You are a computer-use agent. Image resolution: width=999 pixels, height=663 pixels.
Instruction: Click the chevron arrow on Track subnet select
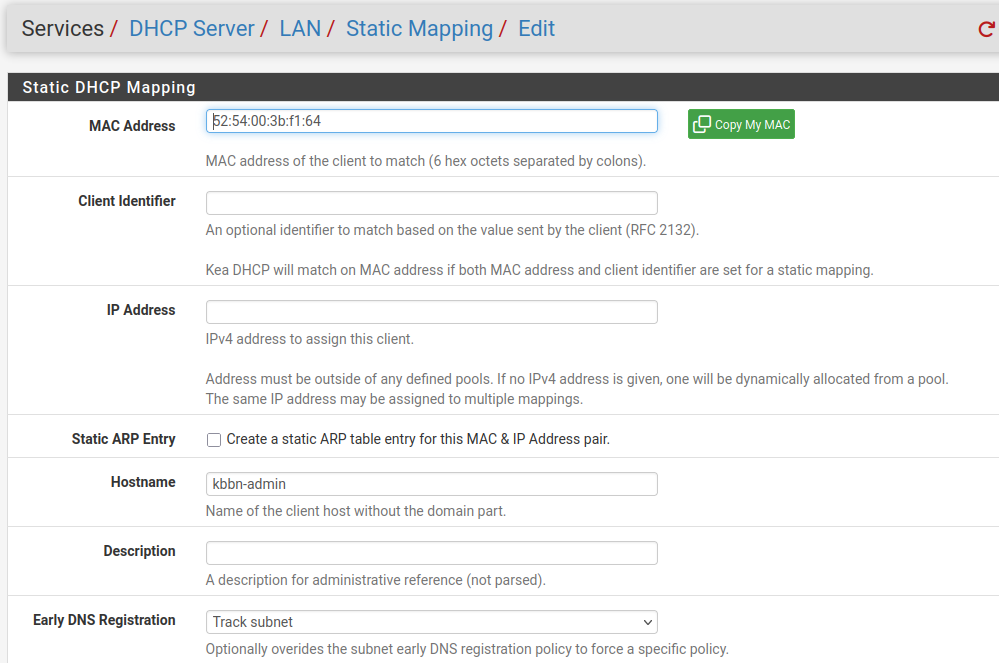(647, 622)
